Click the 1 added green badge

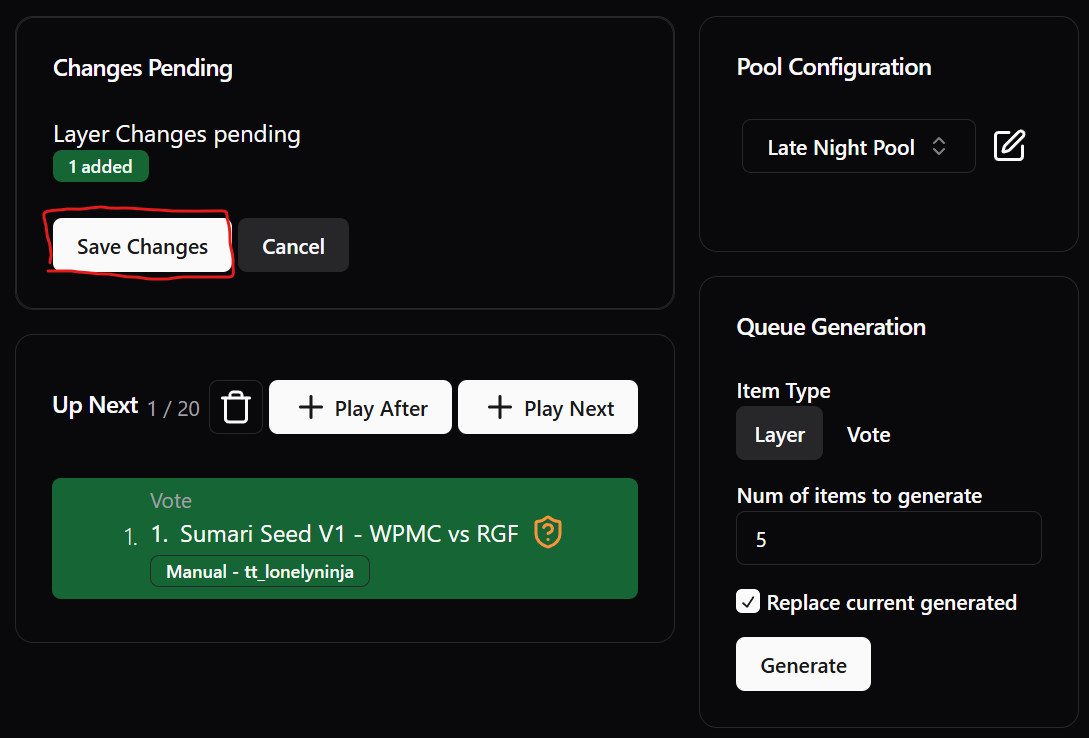coord(101,167)
